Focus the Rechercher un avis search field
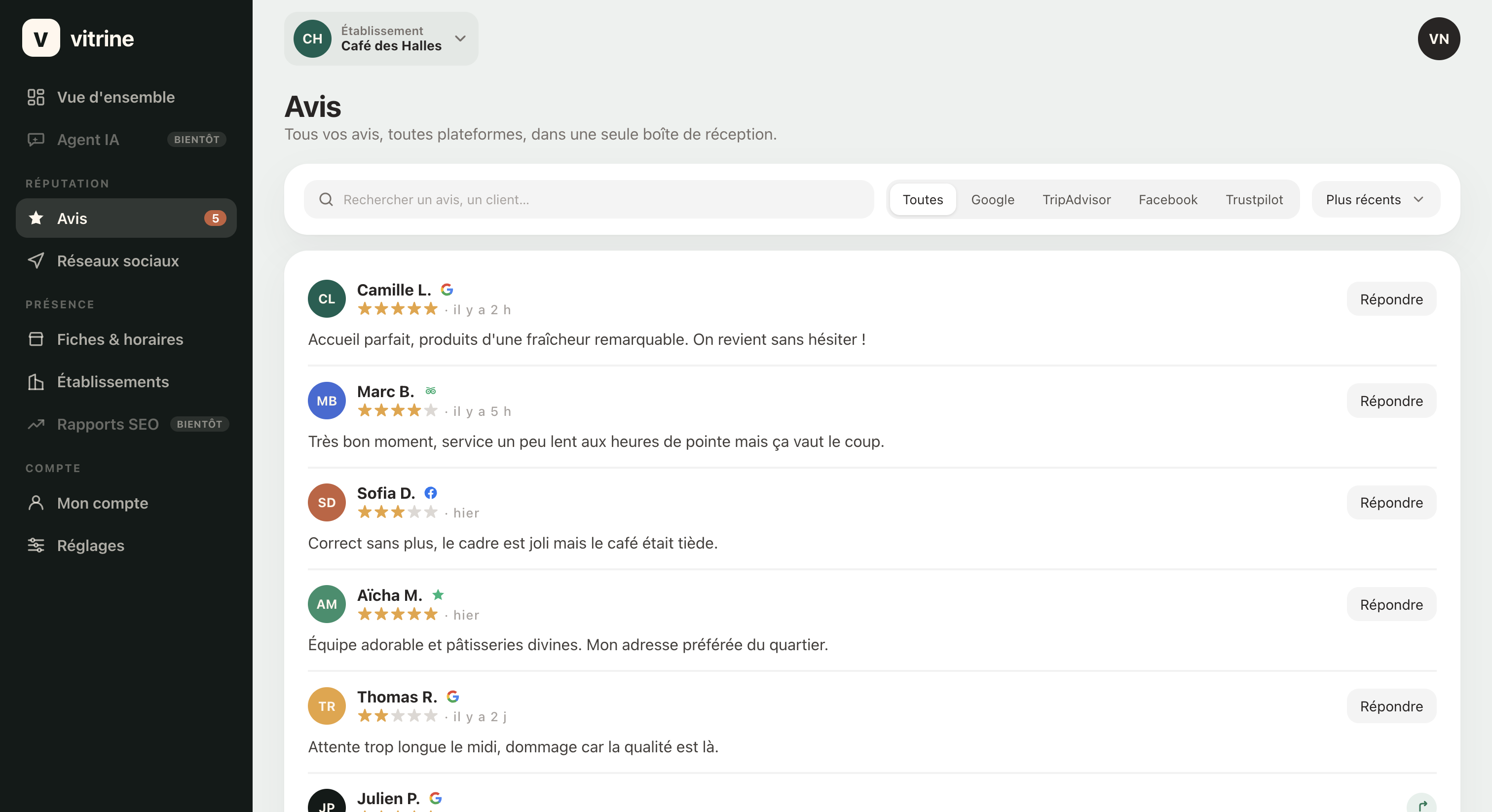 pyautogui.click(x=589, y=199)
